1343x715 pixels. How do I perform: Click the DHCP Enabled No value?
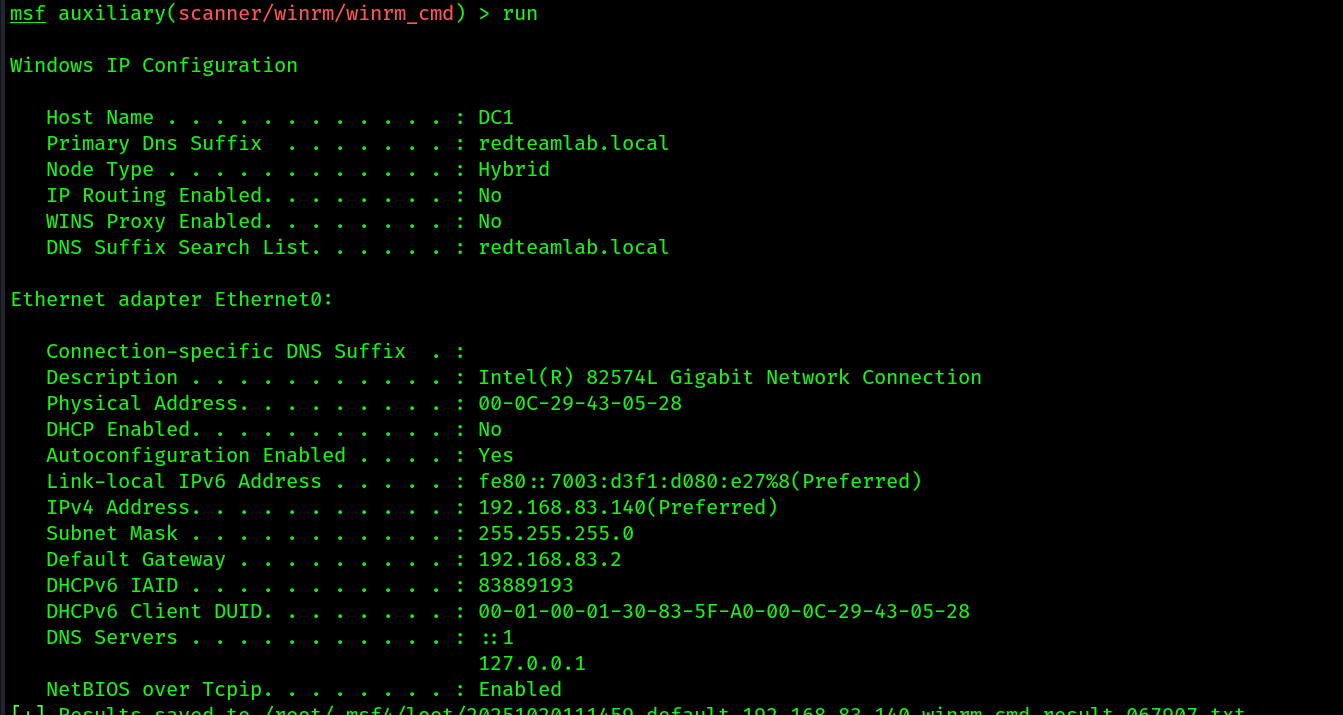490,430
